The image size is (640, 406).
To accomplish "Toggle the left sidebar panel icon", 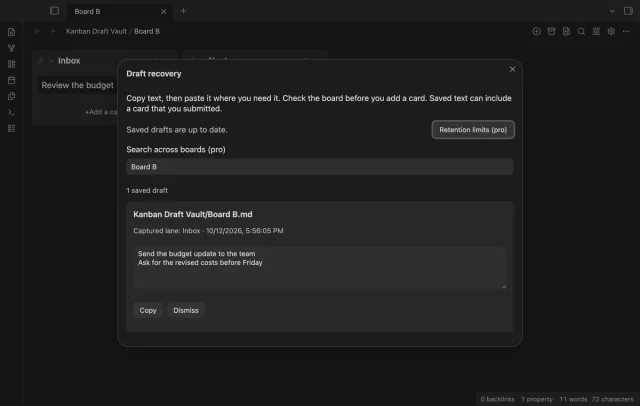I will click(54, 11).
